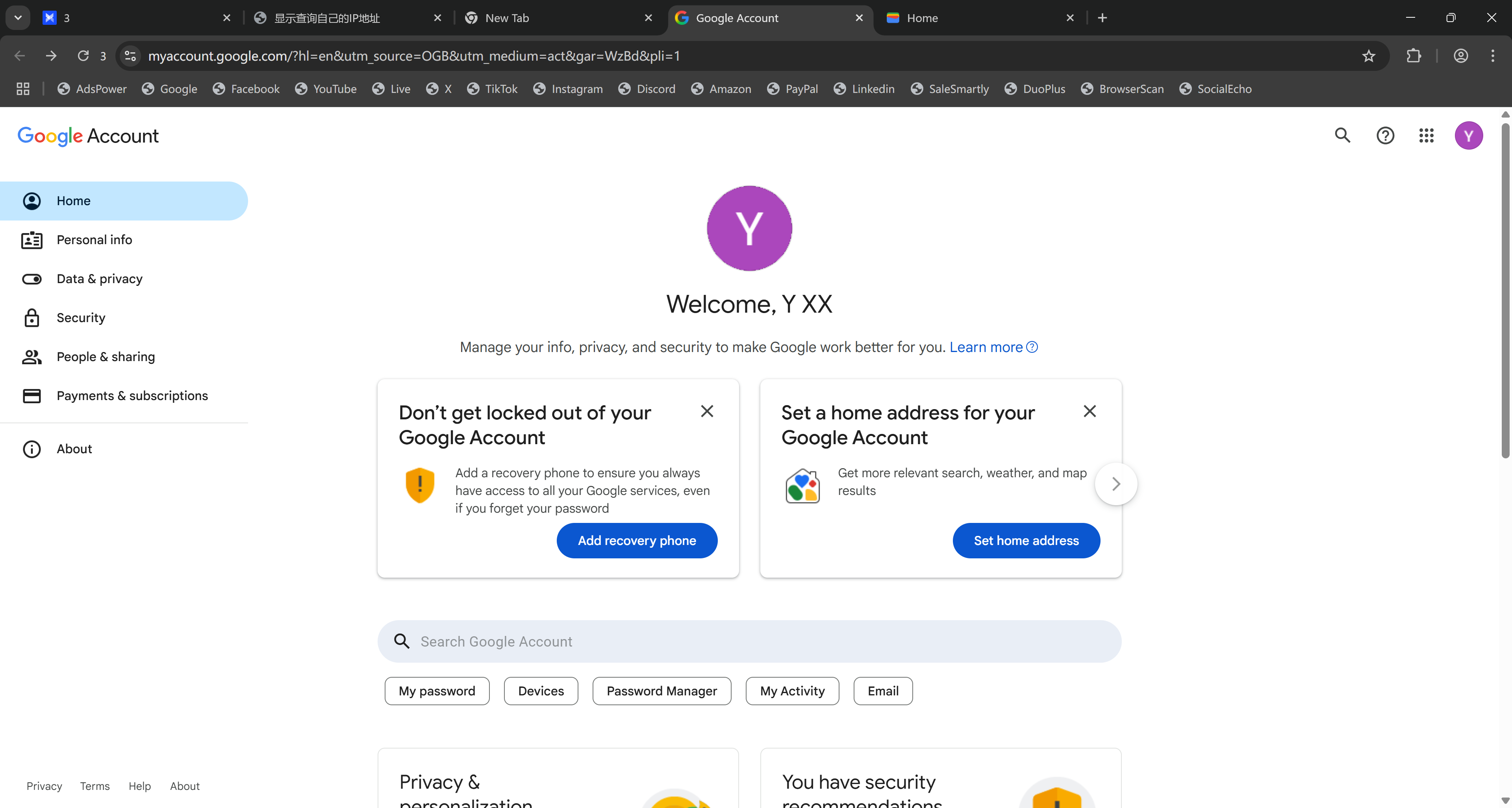This screenshot has height=808, width=1512.
Task: Open BrowserScan bookmark
Action: tap(1122, 89)
